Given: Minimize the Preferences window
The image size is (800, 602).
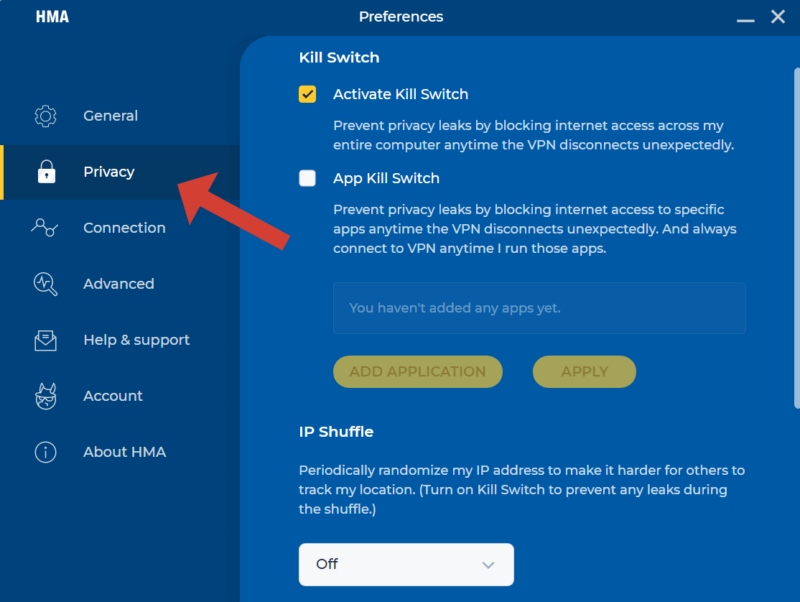Looking at the screenshot, I should (745, 19).
